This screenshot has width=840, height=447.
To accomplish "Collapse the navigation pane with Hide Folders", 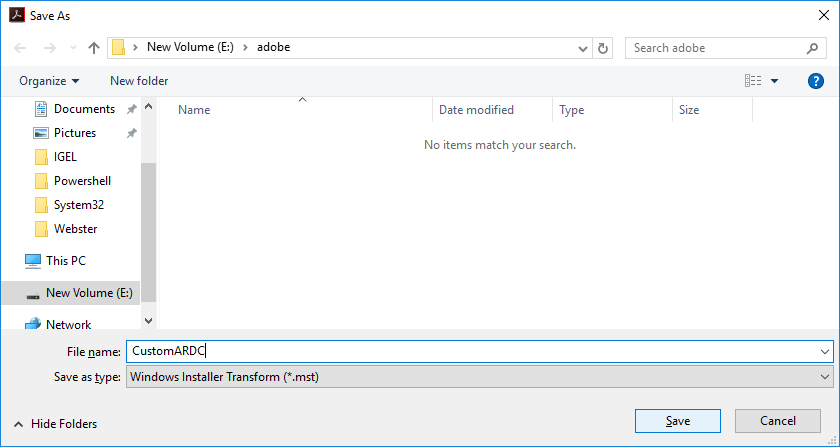I will (58, 424).
